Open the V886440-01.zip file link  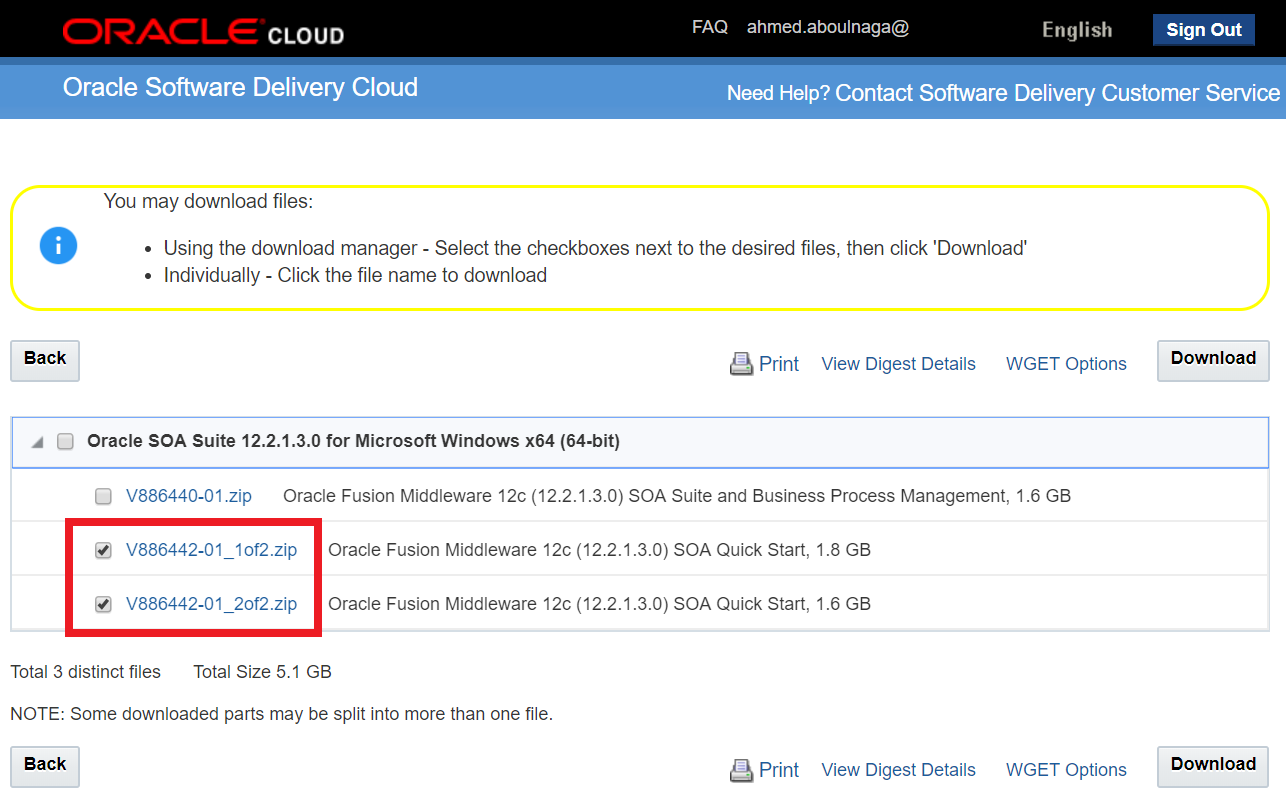click(x=189, y=496)
